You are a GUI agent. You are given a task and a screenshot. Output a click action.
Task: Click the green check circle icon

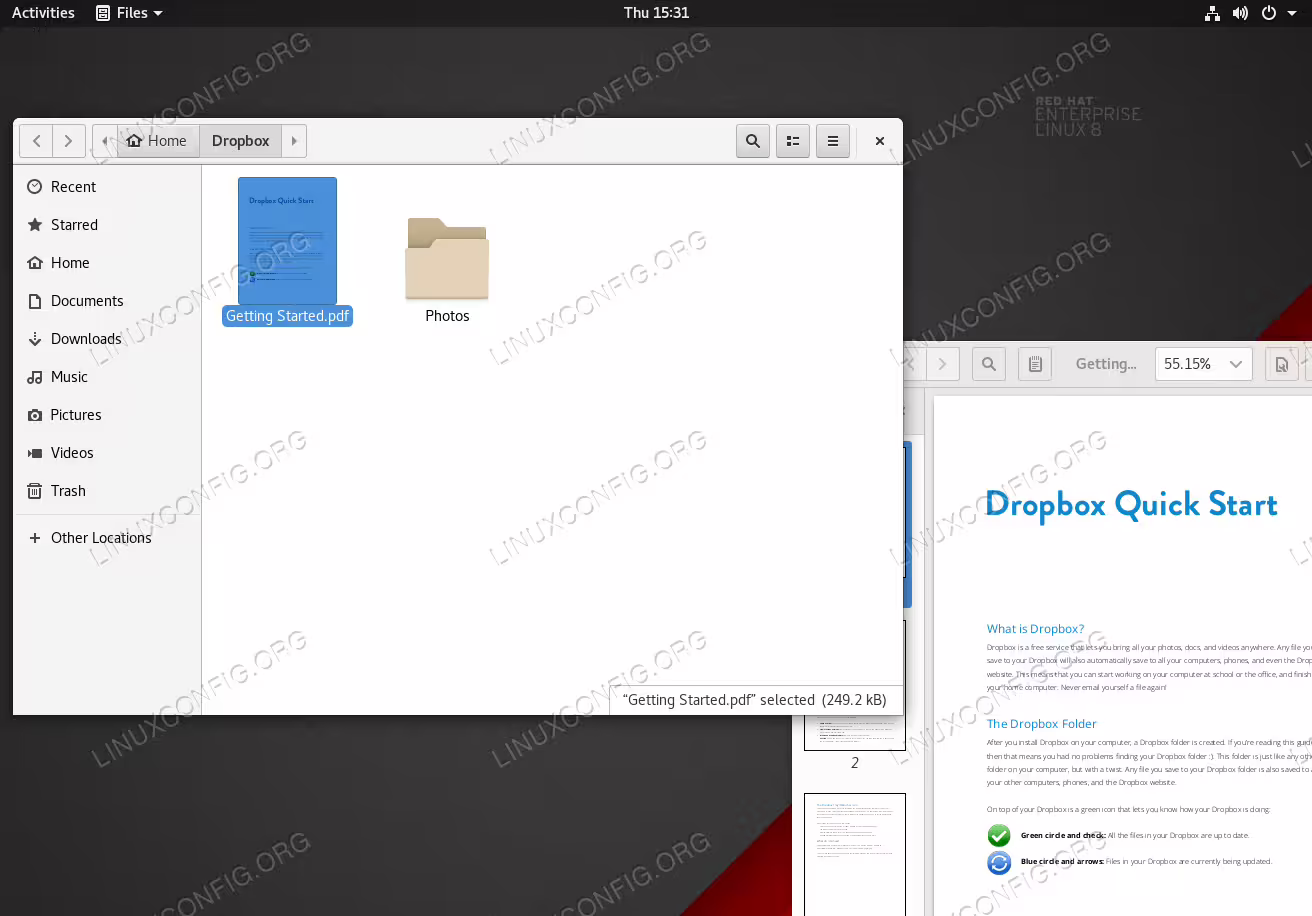click(x=999, y=835)
